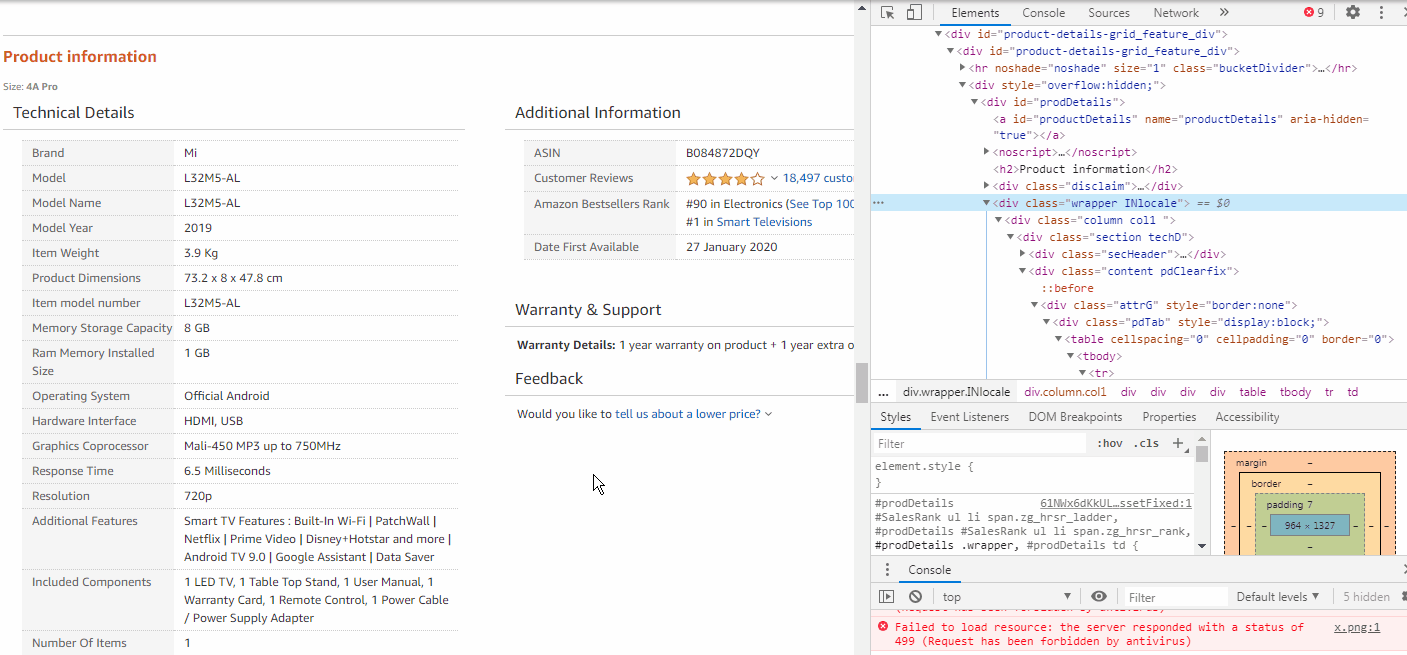Open the console context 'top' dropdown
Image resolution: width=1407 pixels, height=655 pixels.
click(1005, 597)
